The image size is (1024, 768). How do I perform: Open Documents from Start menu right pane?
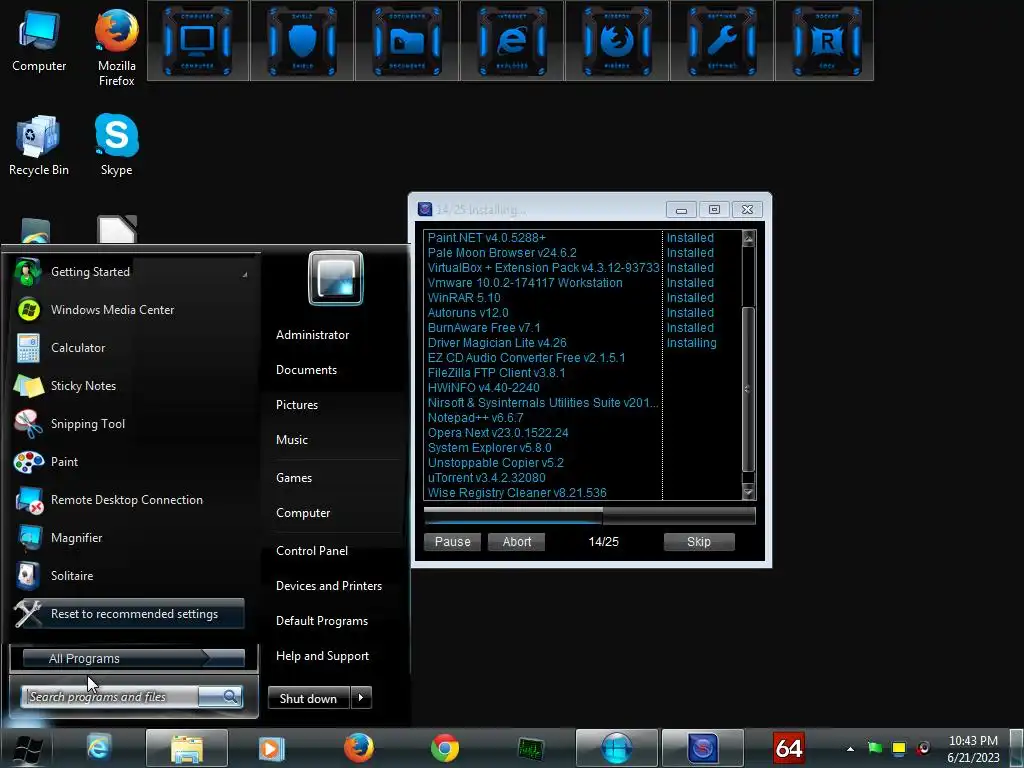pyautogui.click(x=306, y=370)
